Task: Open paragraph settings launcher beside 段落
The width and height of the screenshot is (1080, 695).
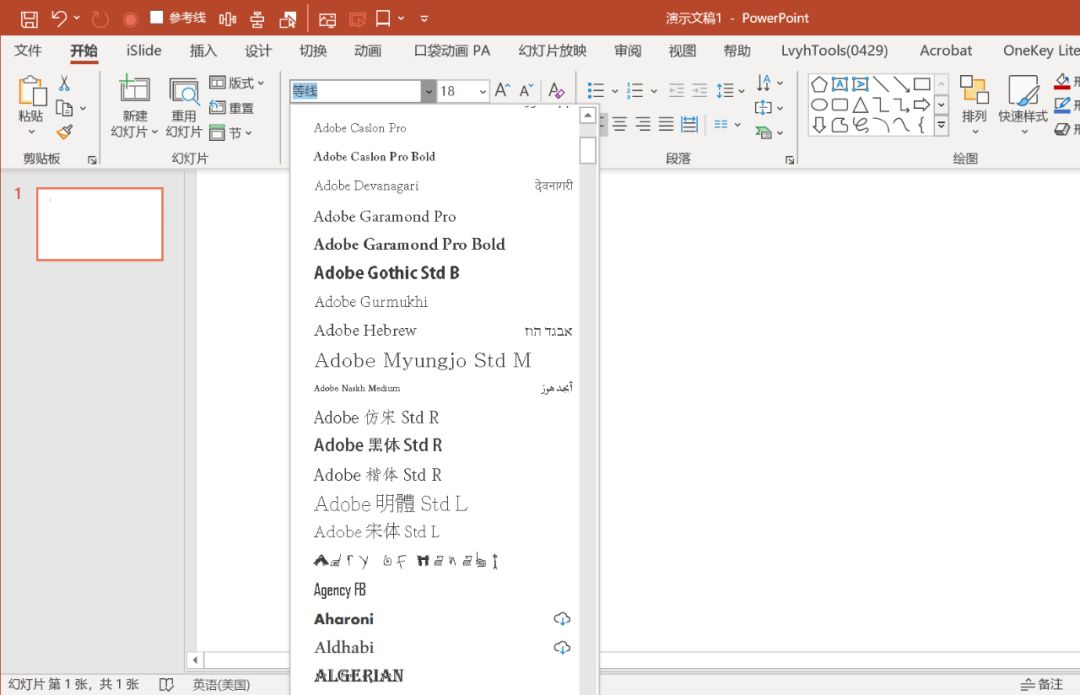Action: [x=789, y=160]
